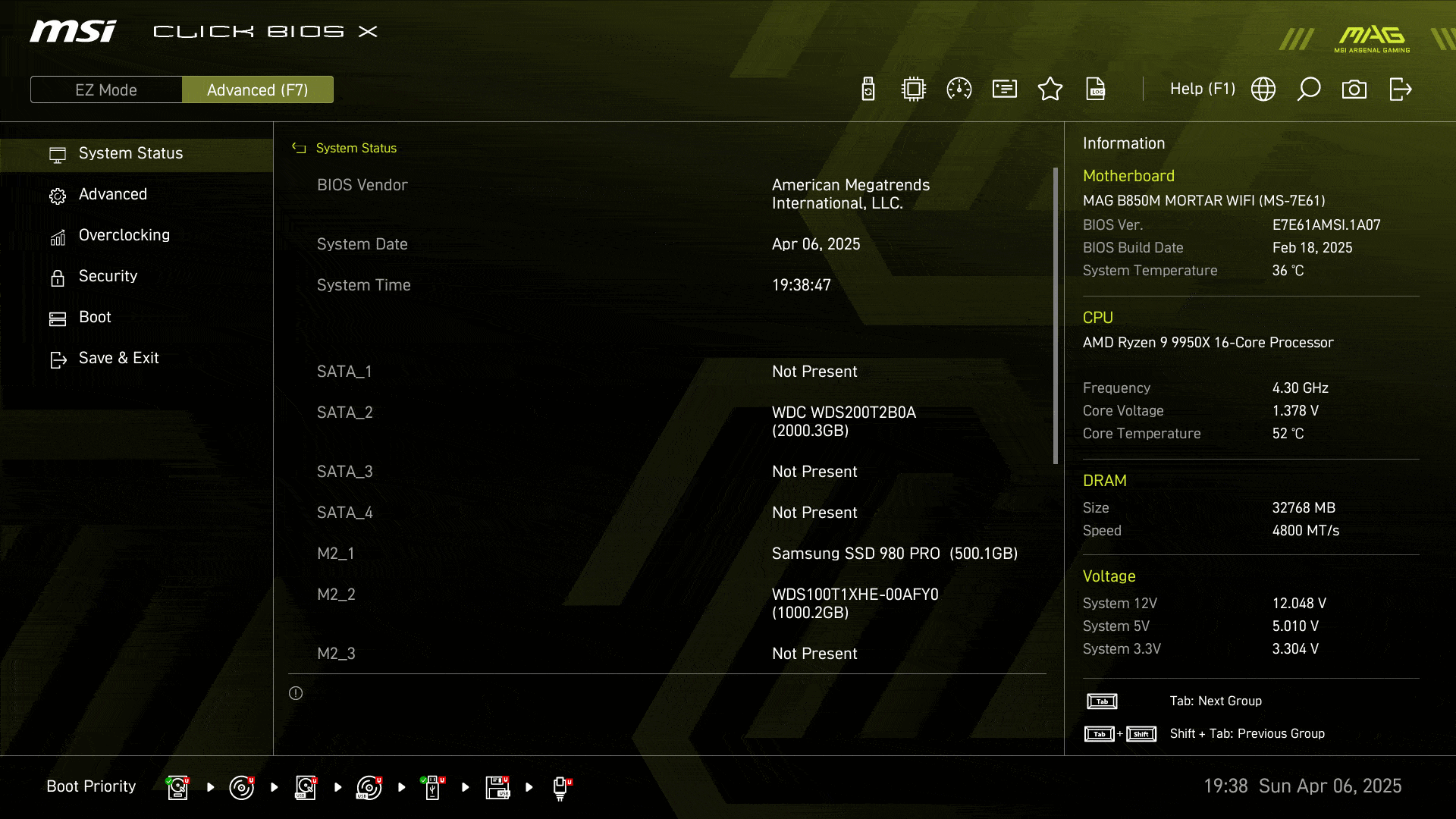Image resolution: width=1456 pixels, height=819 pixels.
Task: Open Help (F1)
Action: (1202, 89)
